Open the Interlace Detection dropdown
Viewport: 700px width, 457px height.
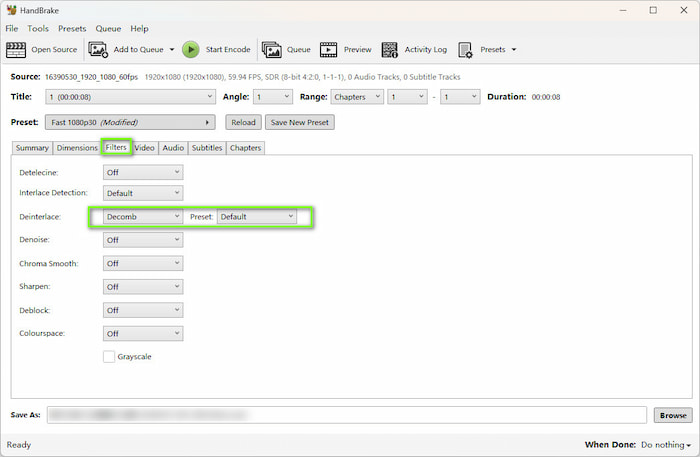[143, 193]
